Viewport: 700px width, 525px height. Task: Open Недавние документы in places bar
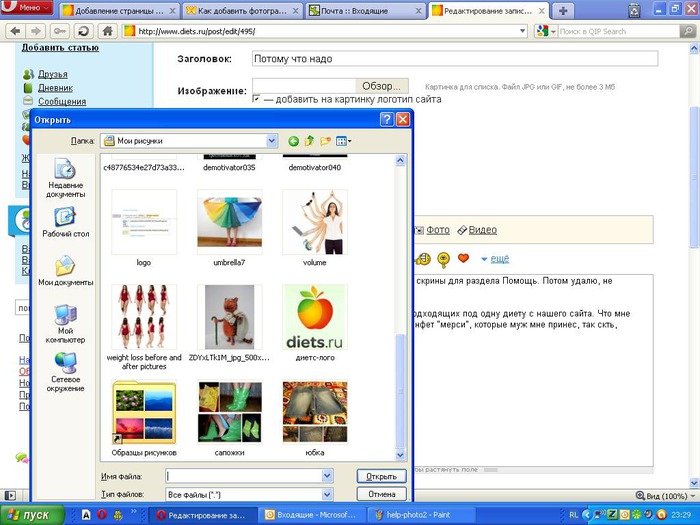pos(65,178)
